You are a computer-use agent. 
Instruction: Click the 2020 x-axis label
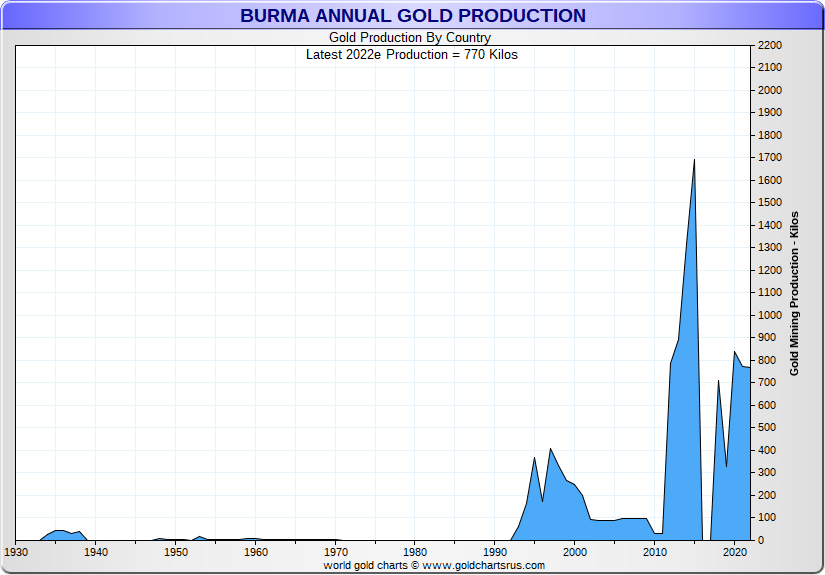click(736, 552)
